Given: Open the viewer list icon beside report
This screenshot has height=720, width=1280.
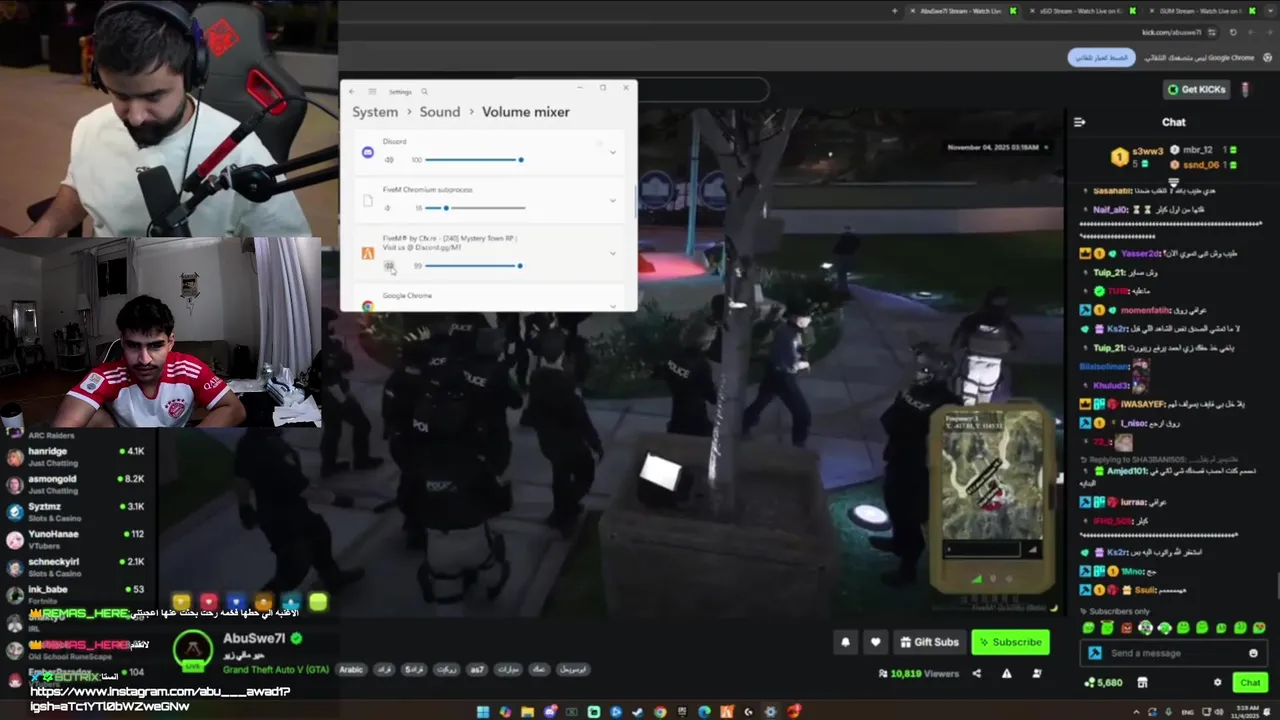Looking at the screenshot, I should pos(1036,674).
